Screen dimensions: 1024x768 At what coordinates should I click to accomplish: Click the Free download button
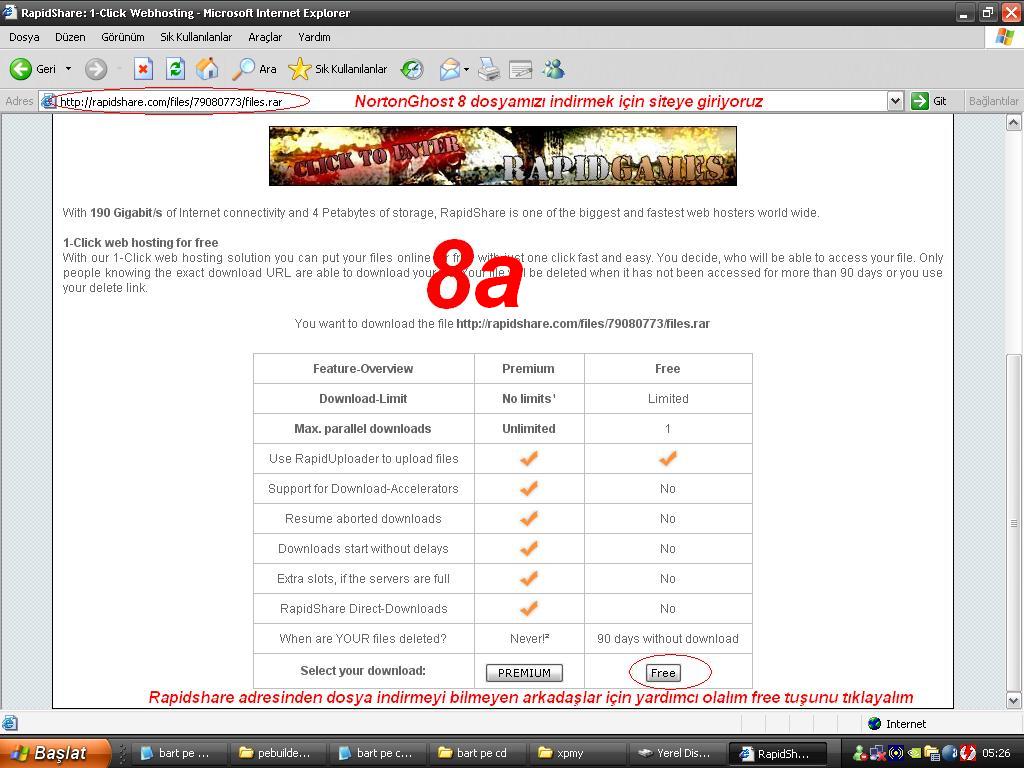coord(663,673)
